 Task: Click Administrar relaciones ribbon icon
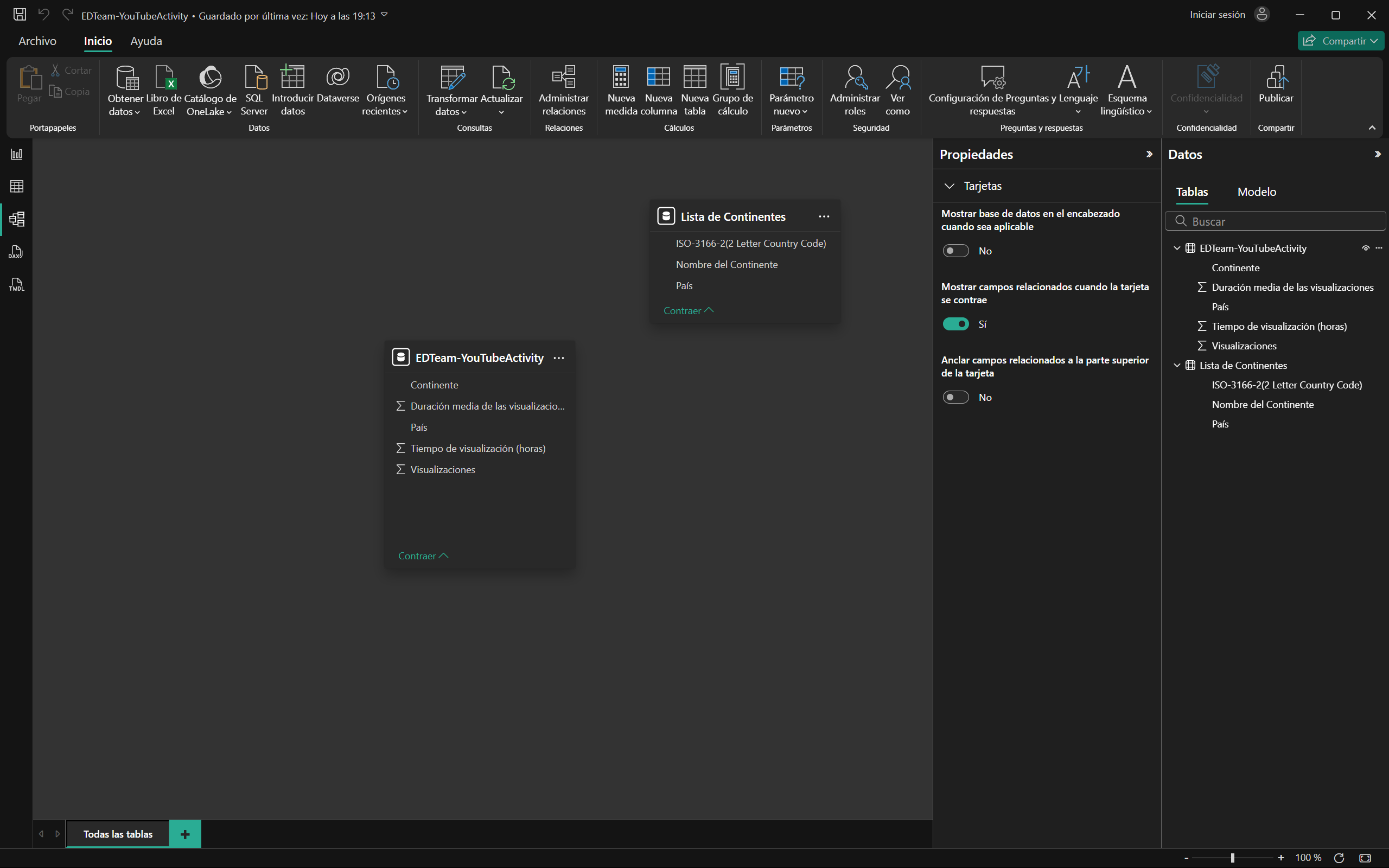point(563,90)
